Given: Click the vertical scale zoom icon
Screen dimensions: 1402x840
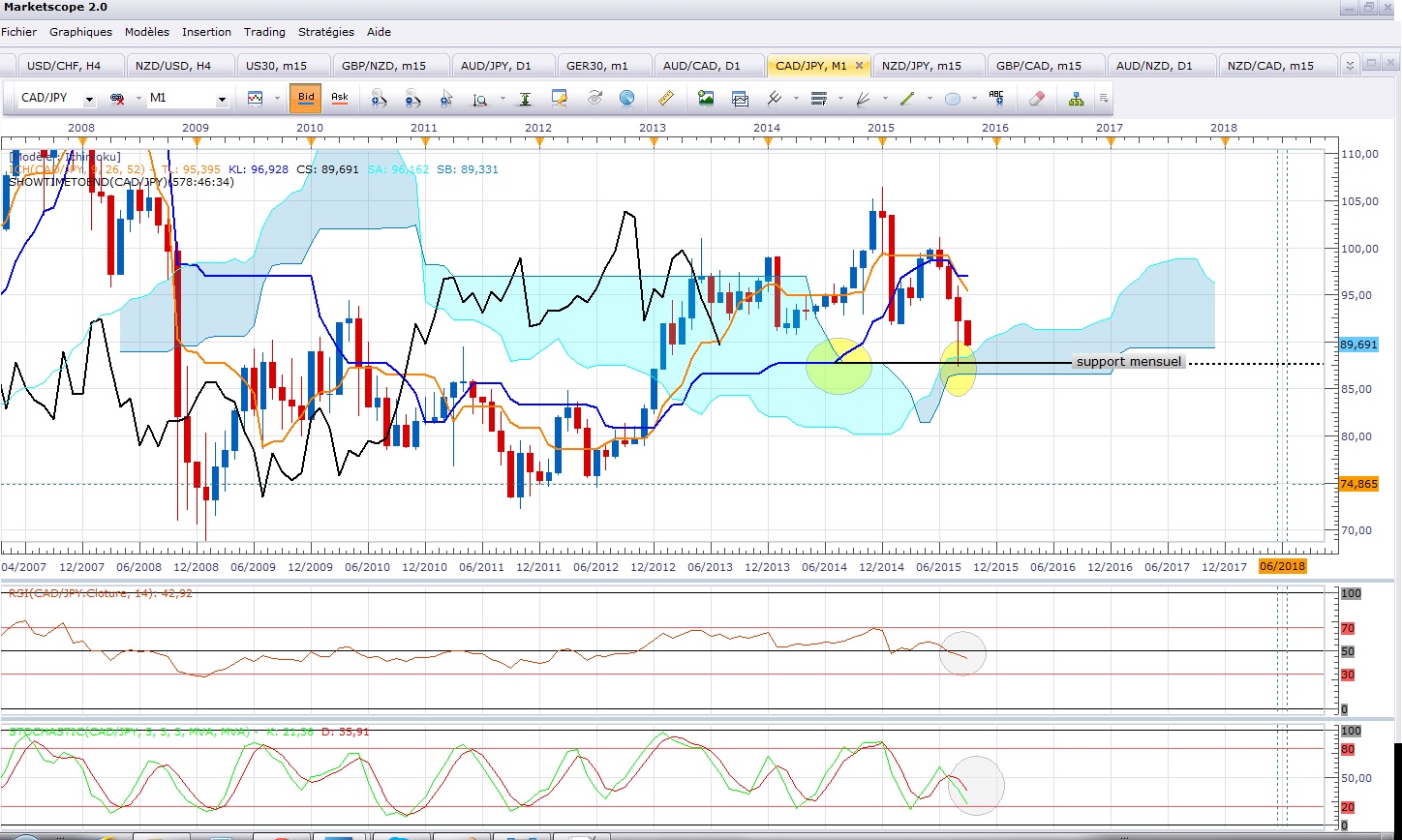Looking at the screenshot, I should coord(480,99).
